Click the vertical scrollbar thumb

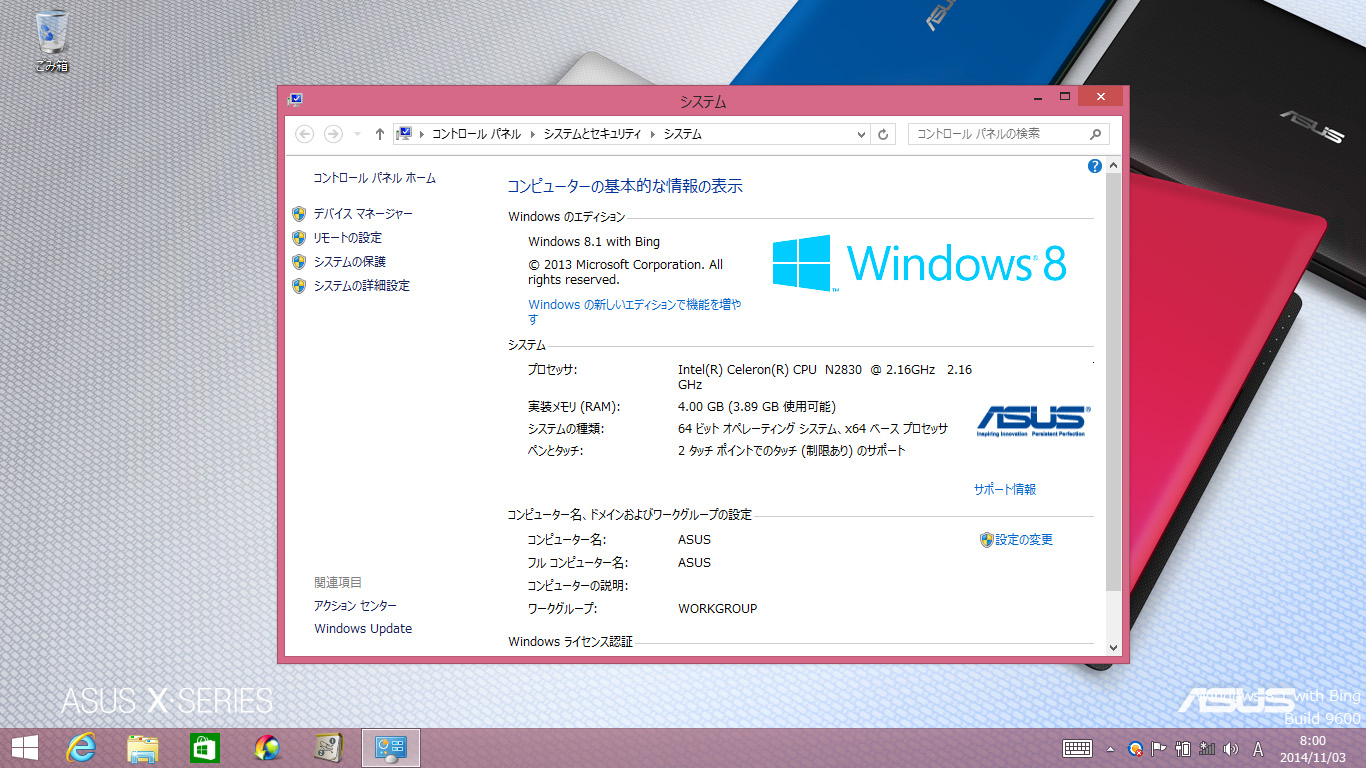click(1114, 382)
